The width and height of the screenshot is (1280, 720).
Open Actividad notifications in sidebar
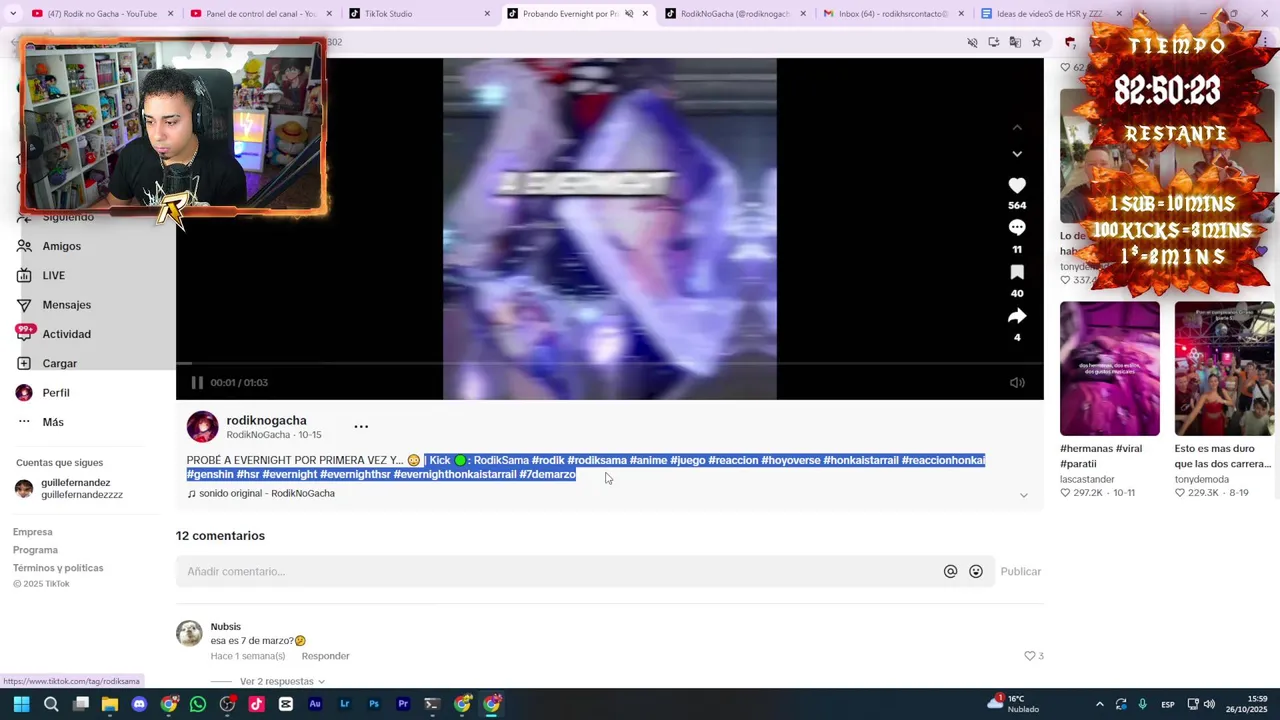67,334
